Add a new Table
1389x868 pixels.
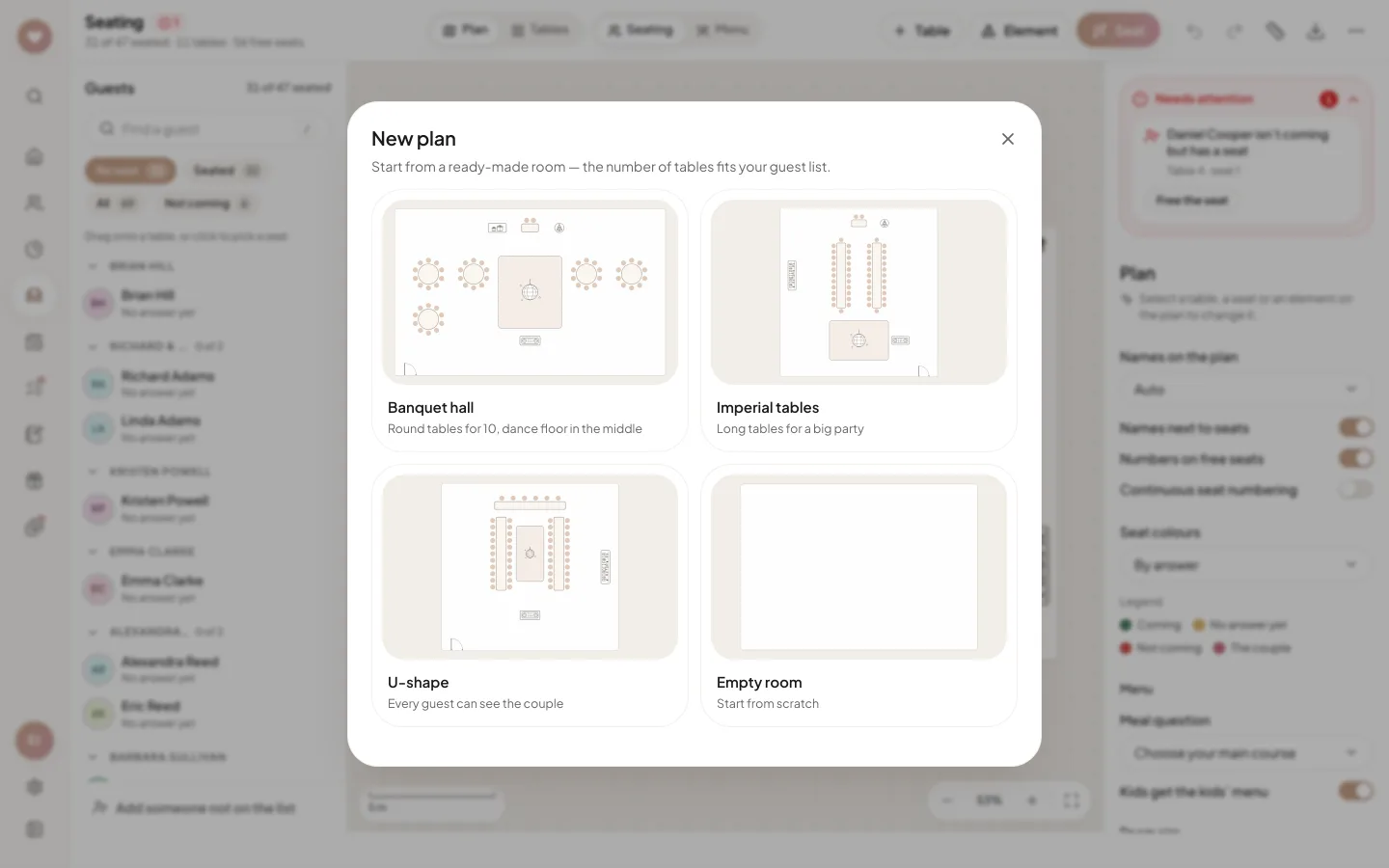[x=922, y=31]
